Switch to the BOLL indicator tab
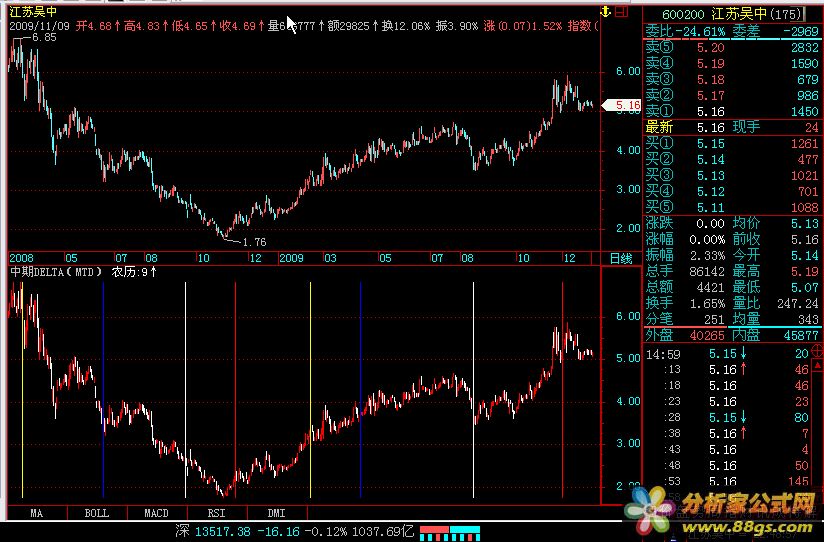The width and height of the screenshot is (824, 542). point(97,513)
